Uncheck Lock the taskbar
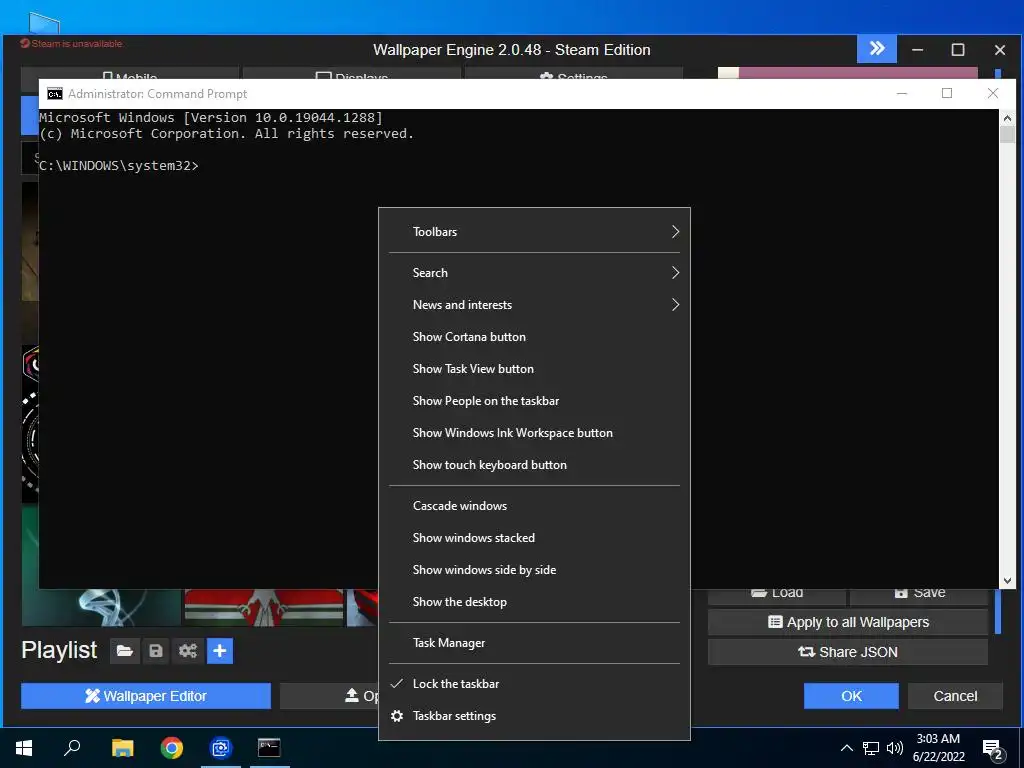 coord(534,684)
